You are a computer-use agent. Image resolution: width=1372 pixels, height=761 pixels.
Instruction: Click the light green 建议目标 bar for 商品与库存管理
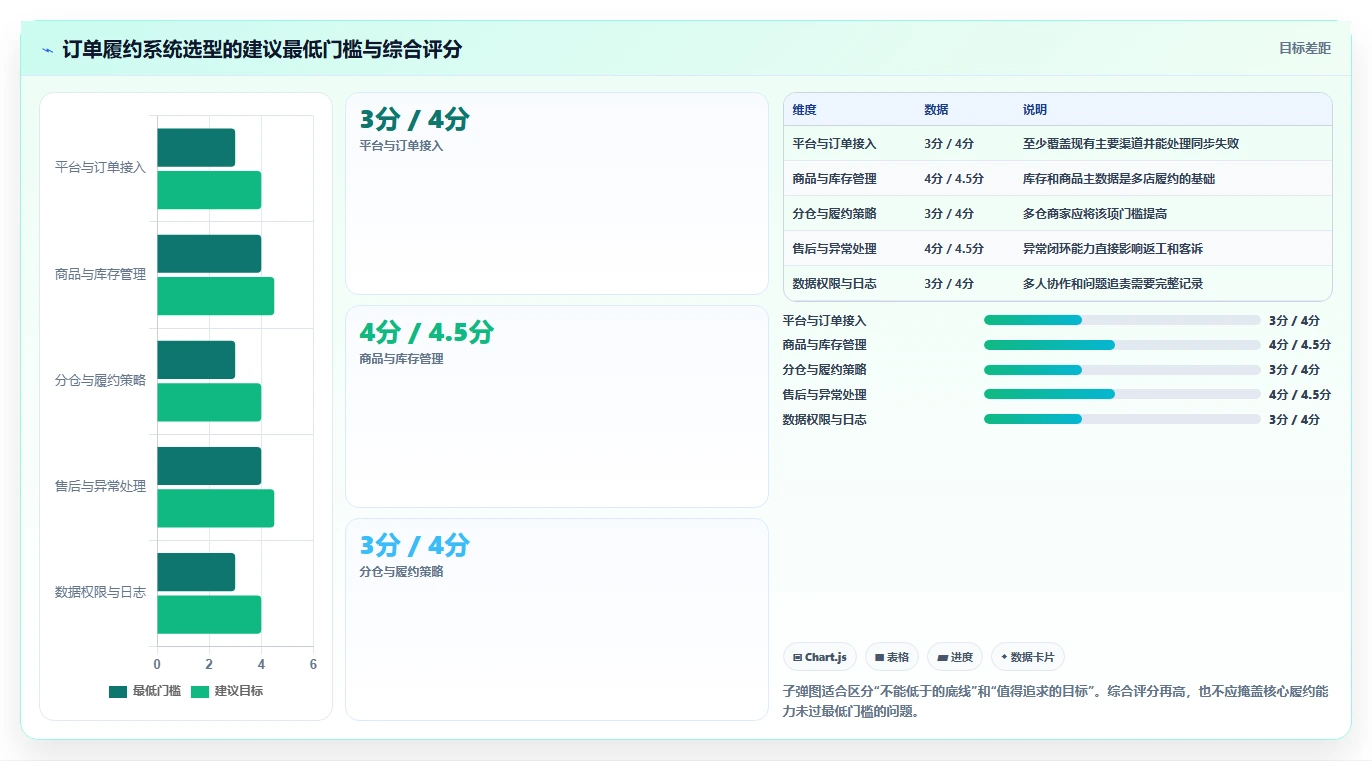(x=215, y=296)
